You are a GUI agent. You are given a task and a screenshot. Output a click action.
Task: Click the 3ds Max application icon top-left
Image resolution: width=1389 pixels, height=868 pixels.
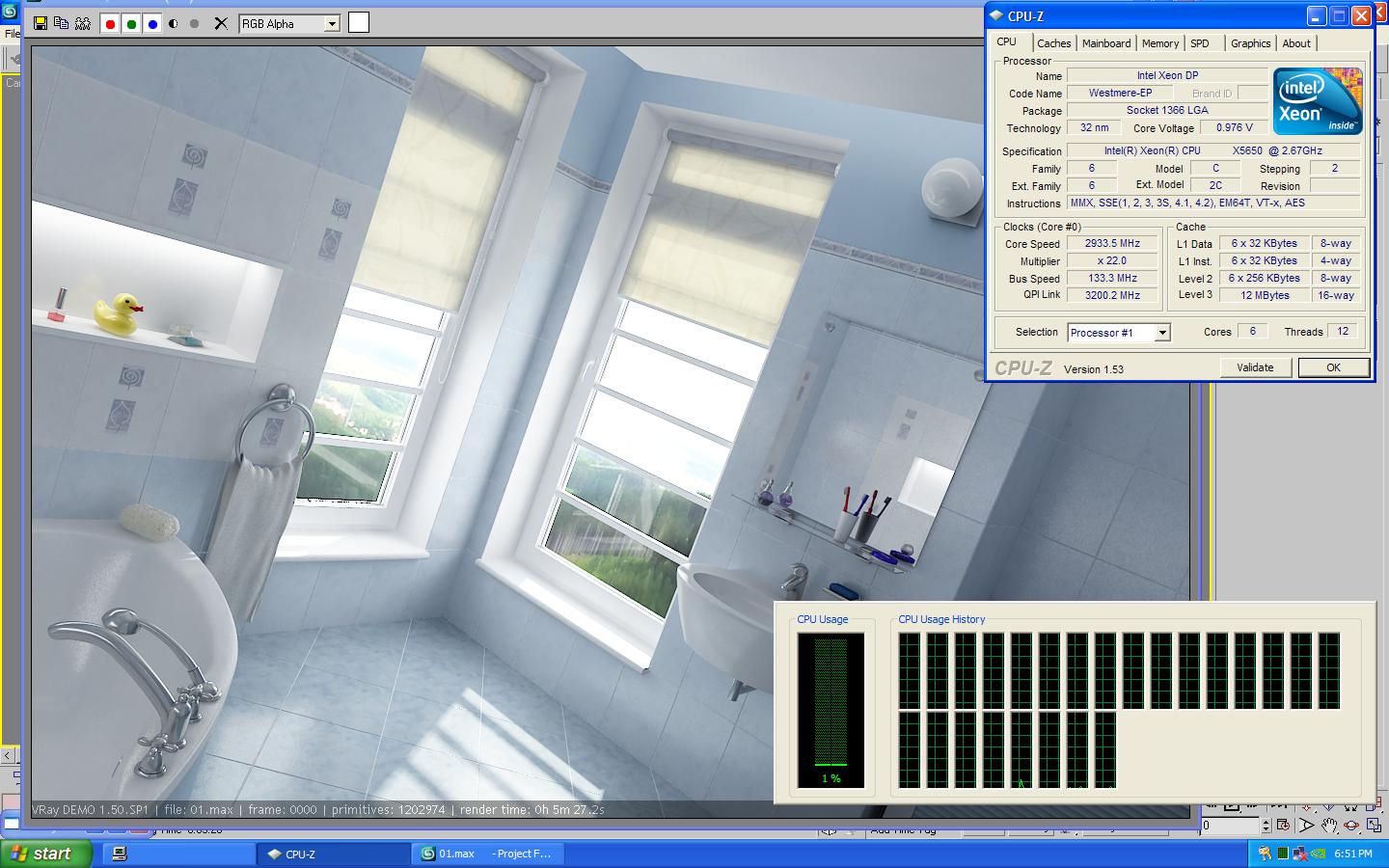tap(10, 13)
